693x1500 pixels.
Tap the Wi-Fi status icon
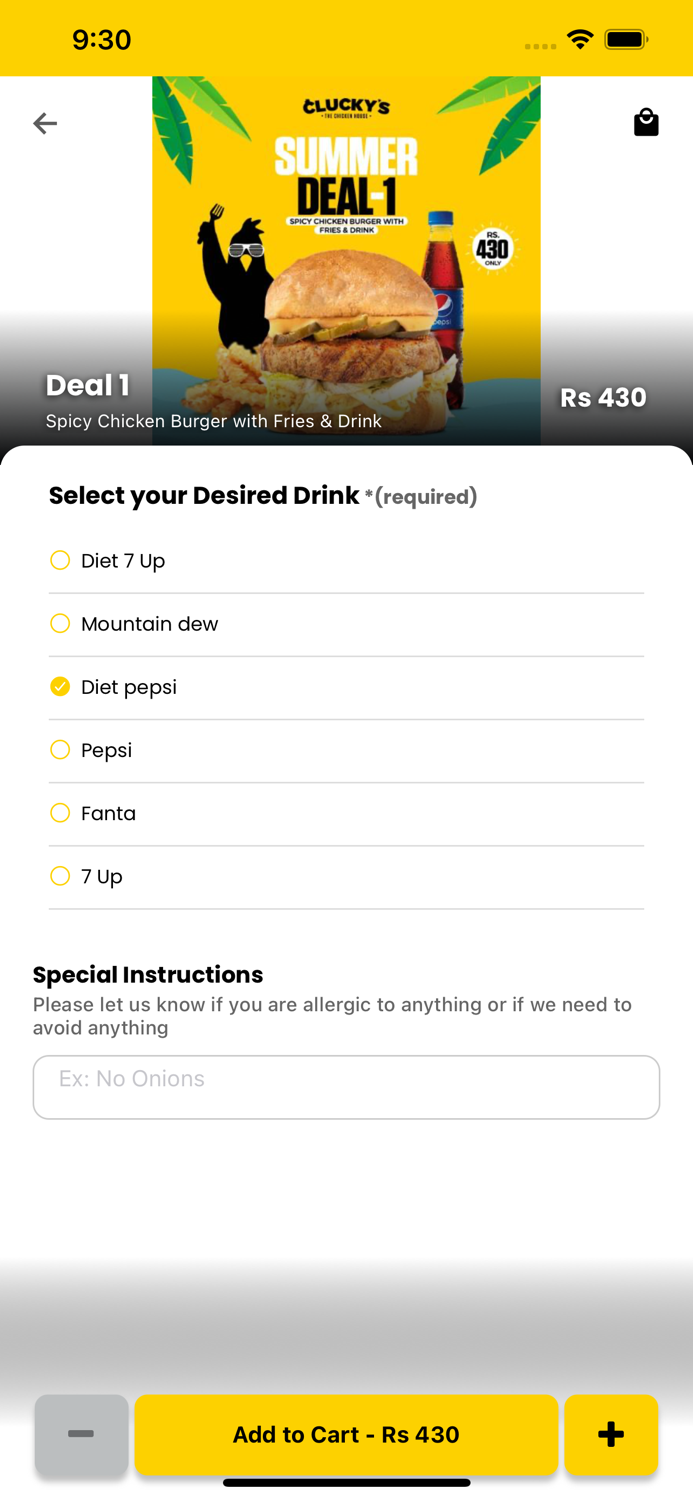[x=580, y=40]
